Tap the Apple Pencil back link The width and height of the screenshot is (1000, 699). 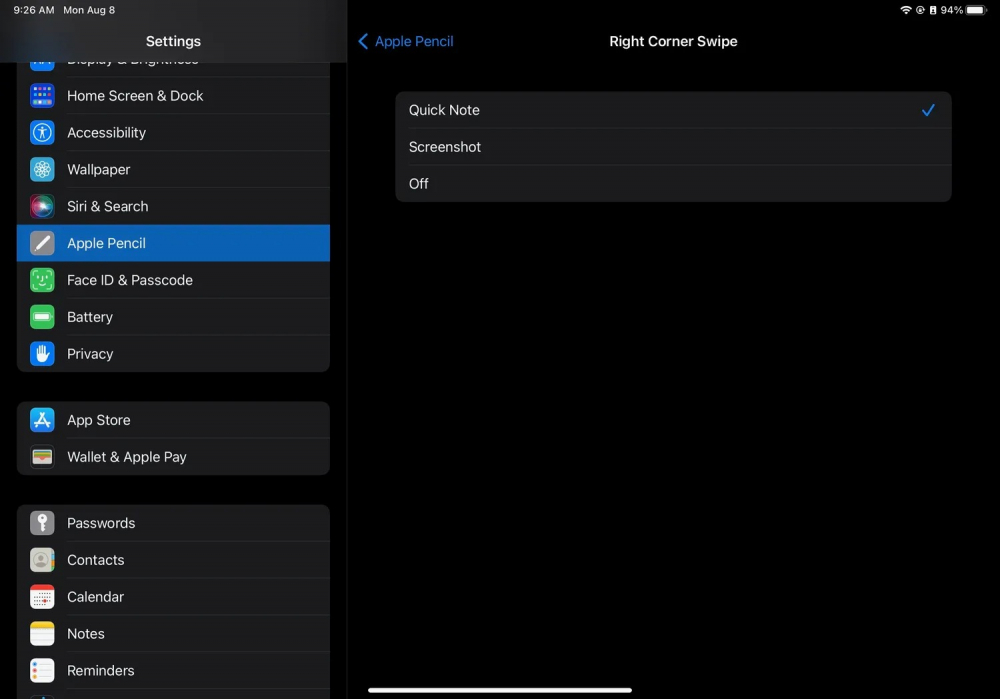tap(414, 41)
